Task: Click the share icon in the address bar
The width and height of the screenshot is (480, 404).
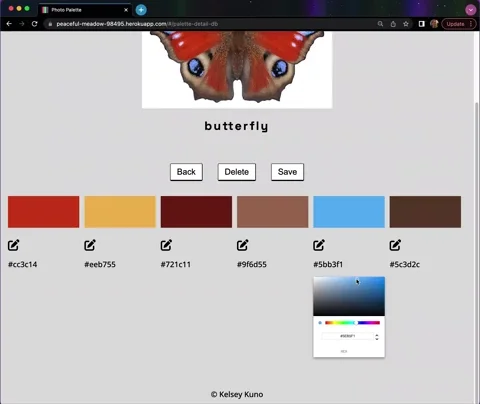Action: [393, 24]
